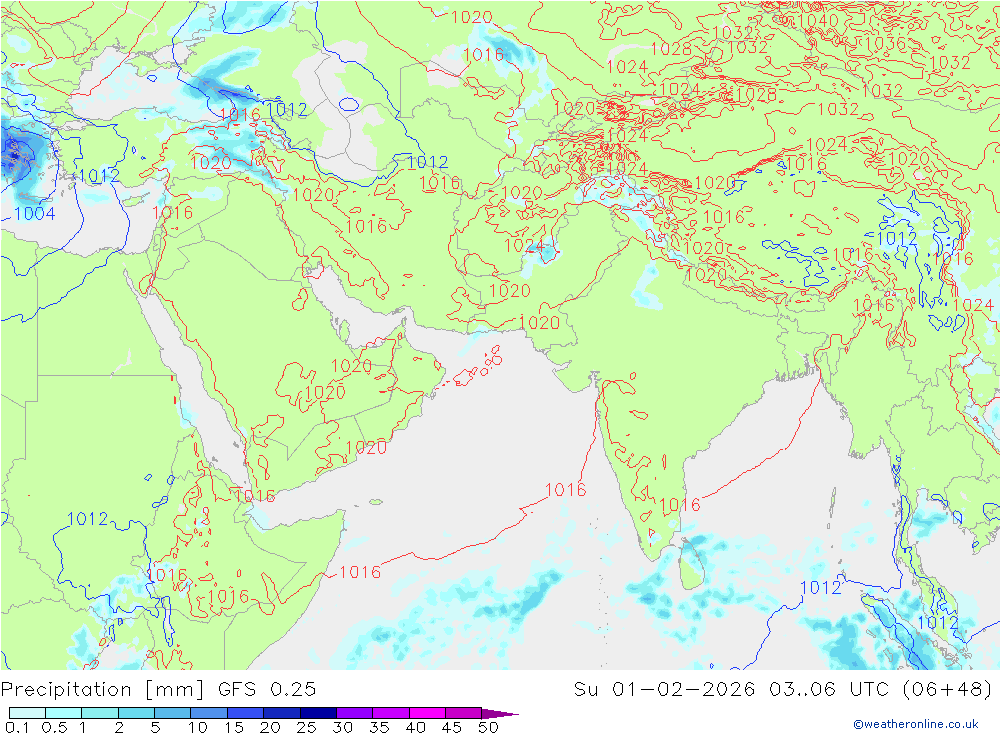The image size is (1000, 733).
Task: Click the 30–35 mm legend swatch
Action: coord(355,713)
